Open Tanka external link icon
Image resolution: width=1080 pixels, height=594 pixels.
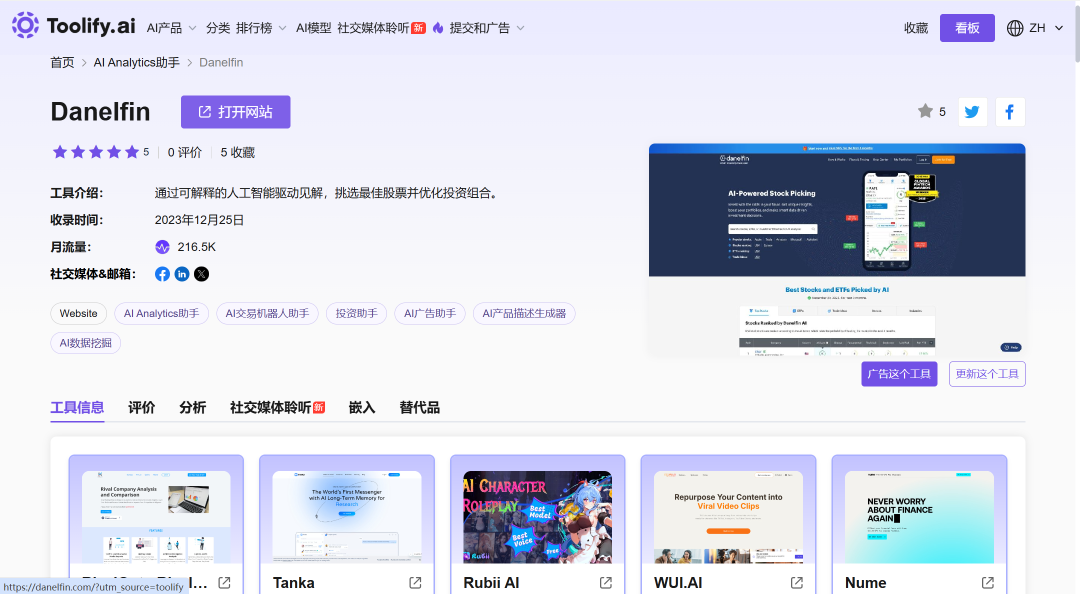pyautogui.click(x=415, y=583)
